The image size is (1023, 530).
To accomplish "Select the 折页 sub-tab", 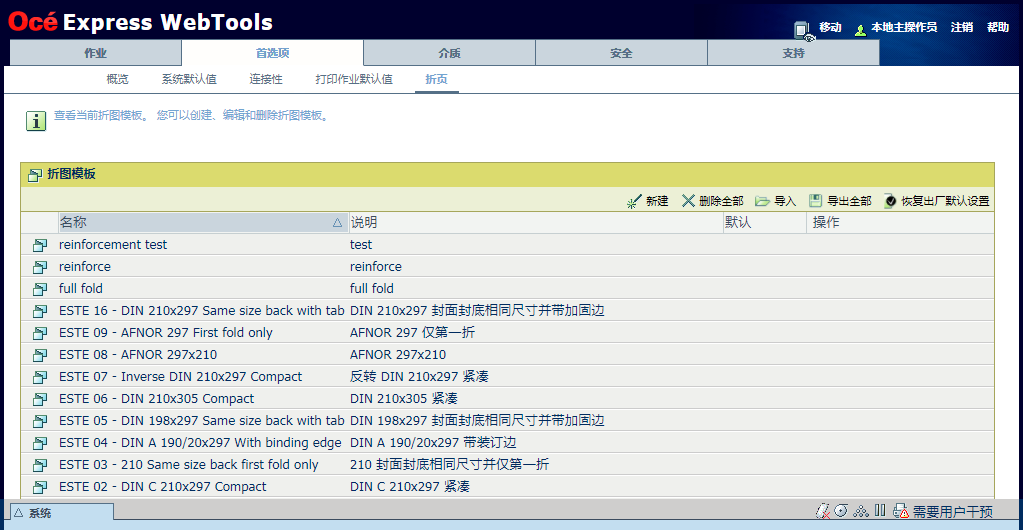I will 436,80.
